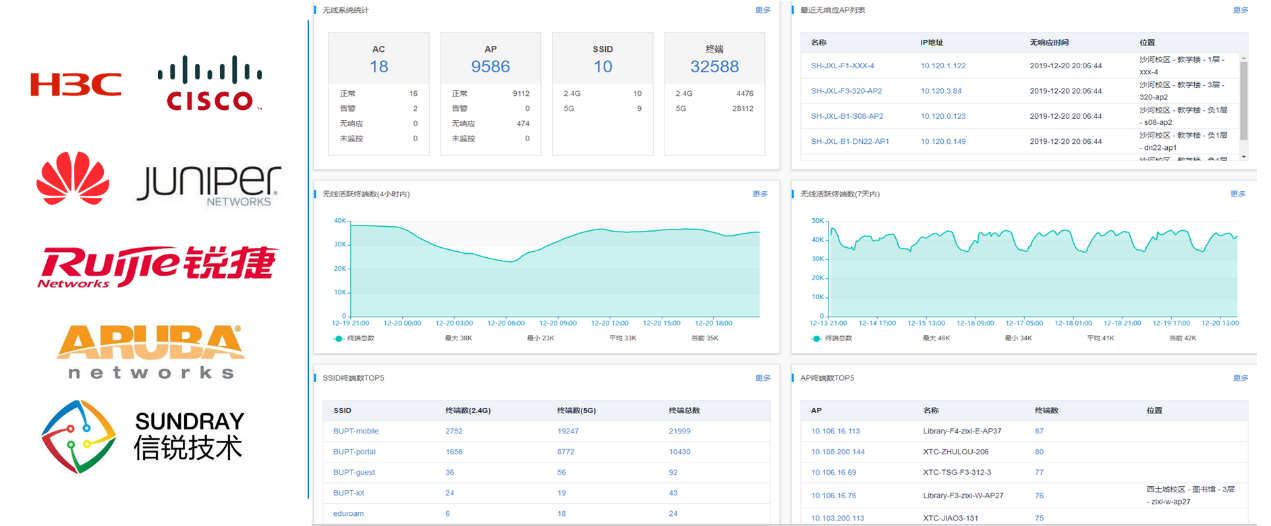The width and height of the screenshot is (1271, 526).
Task: Click IP address 10.120.0.149
Action: [943, 141]
